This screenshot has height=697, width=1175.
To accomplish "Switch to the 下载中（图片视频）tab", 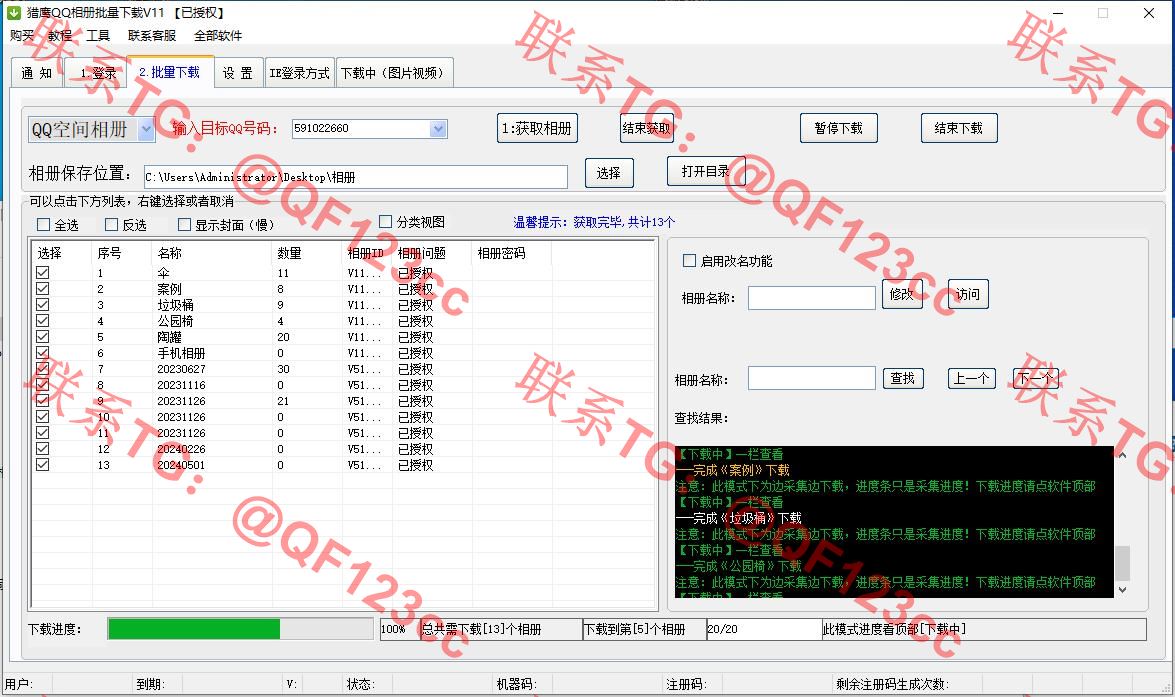I will click(394, 73).
